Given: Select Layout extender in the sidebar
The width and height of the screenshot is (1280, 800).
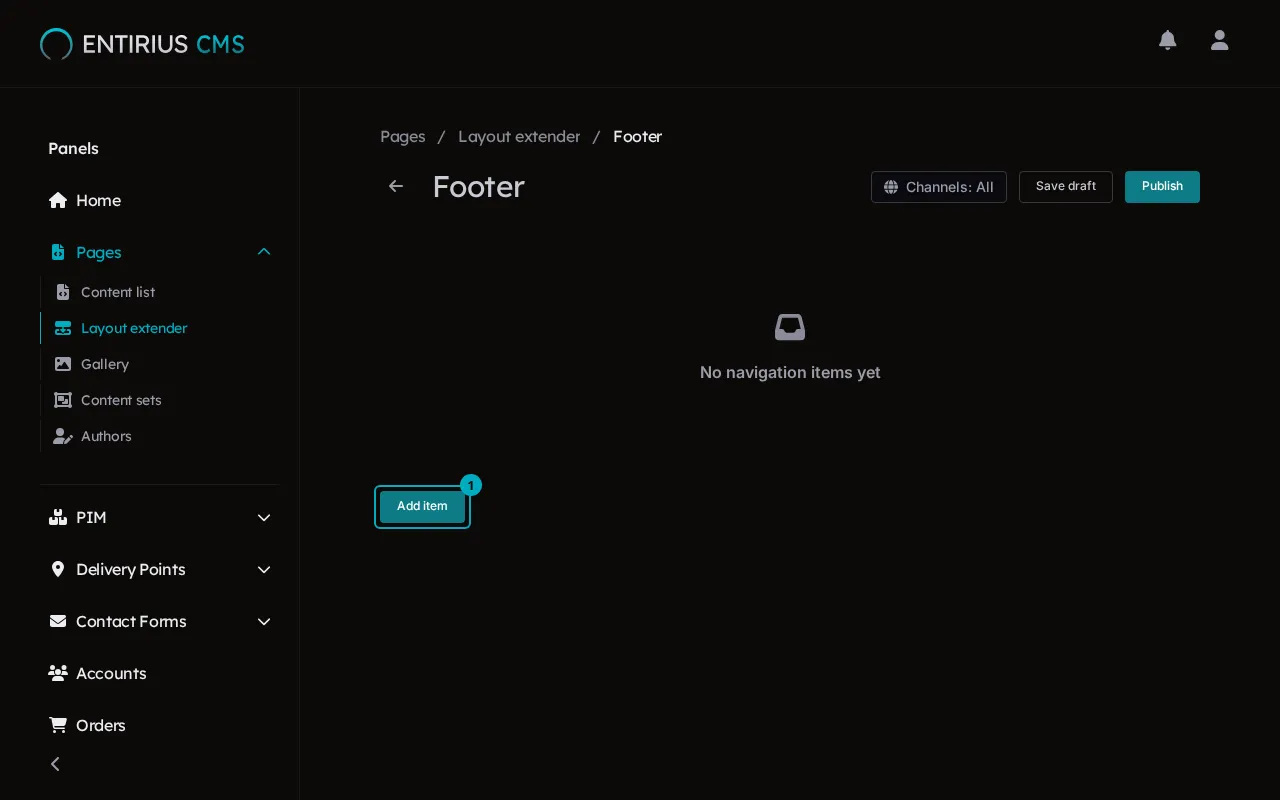Looking at the screenshot, I should (x=134, y=328).
